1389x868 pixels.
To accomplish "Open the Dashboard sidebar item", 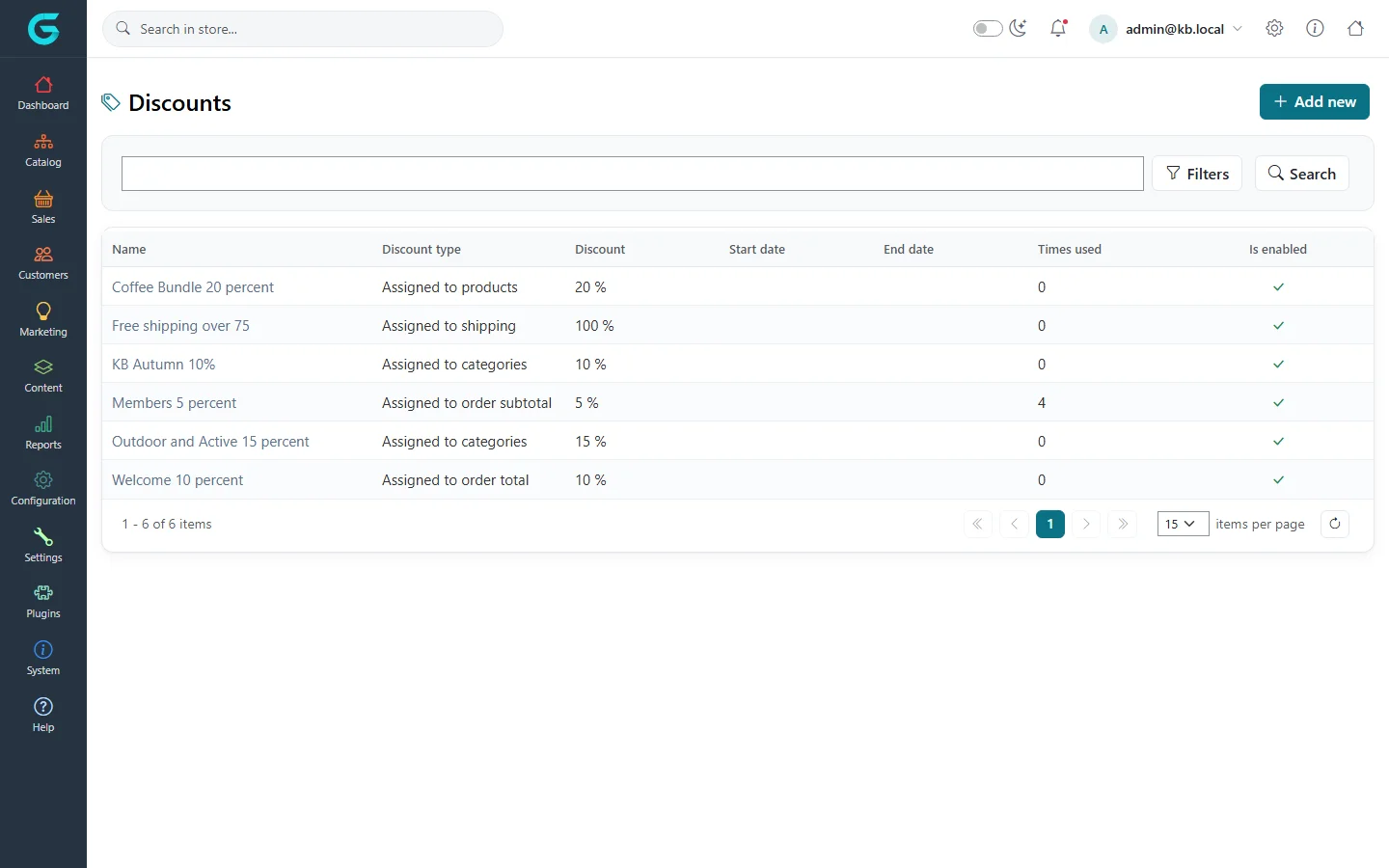I will (x=43, y=93).
